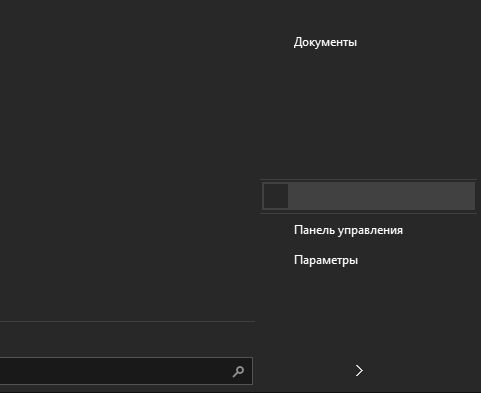Click the magnifier search icon
The height and width of the screenshot is (393, 481).
click(x=238, y=371)
